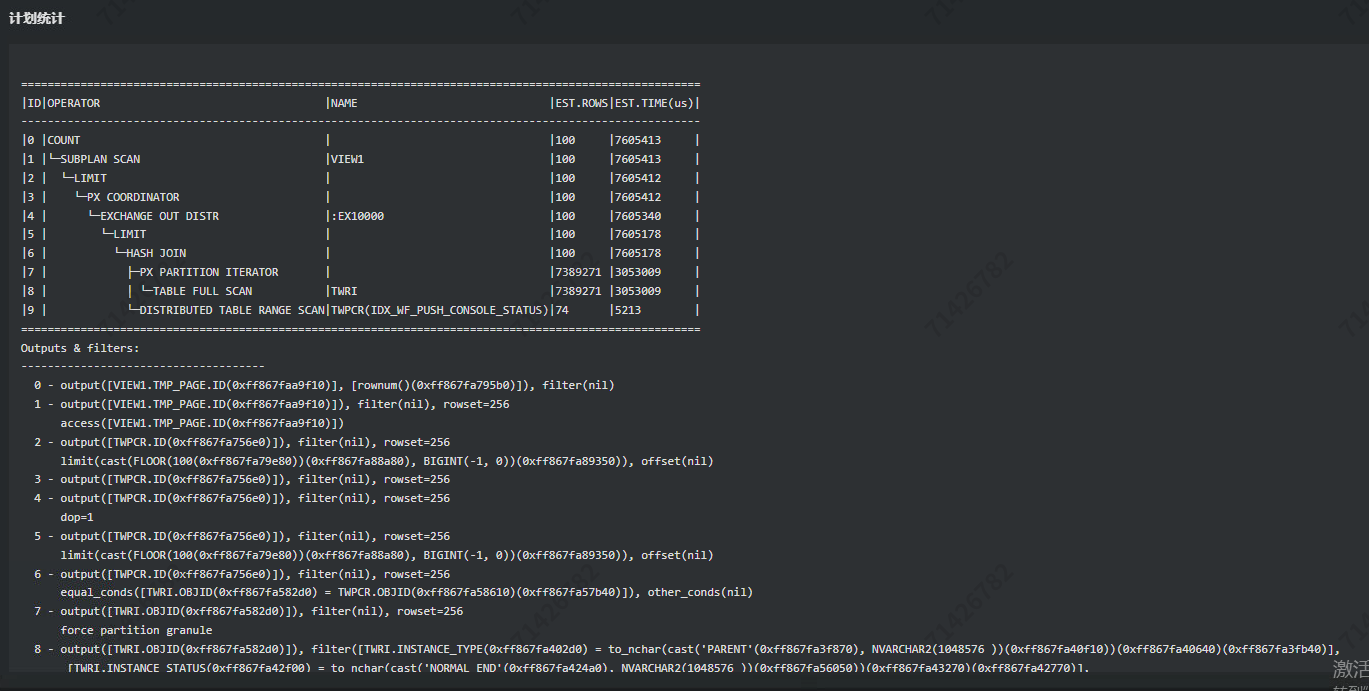Select the SUBPLAN SCAN operator
Viewport: 1369px width, 691px height.
pos(100,159)
